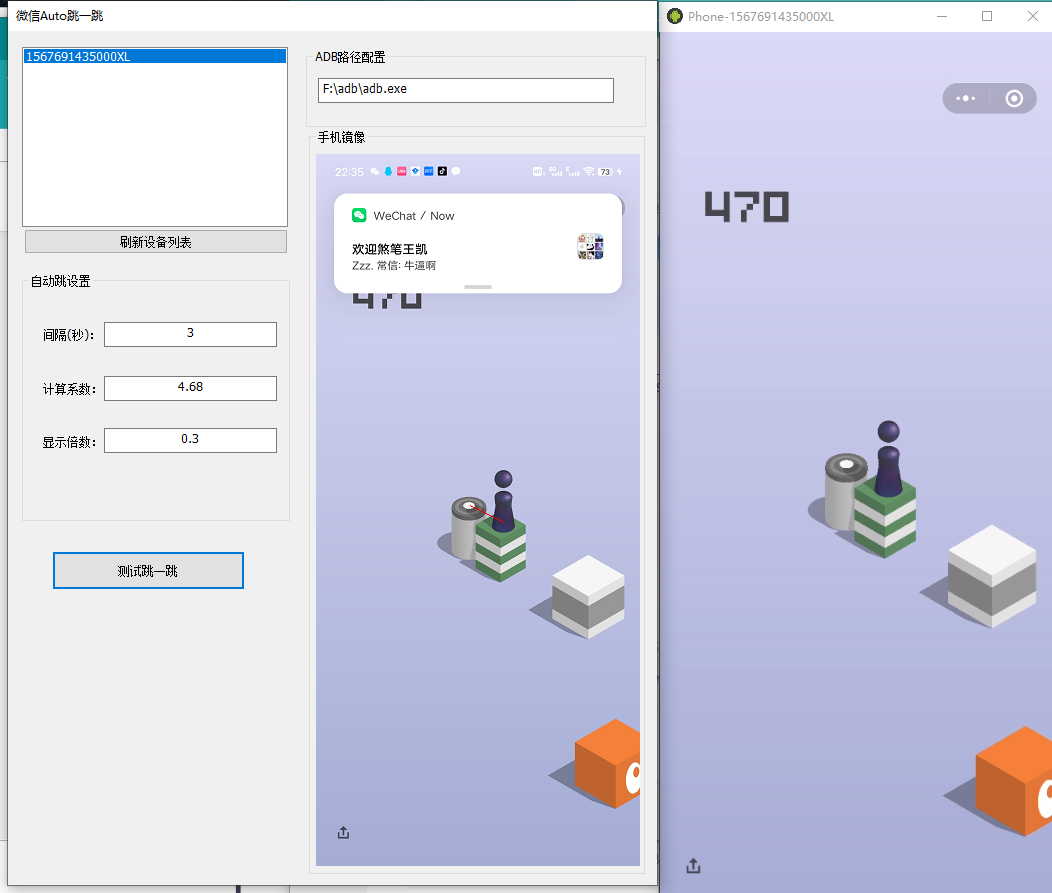Click the orange cube in the phone mirror
The width and height of the screenshot is (1052, 893).
(x=608, y=764)
